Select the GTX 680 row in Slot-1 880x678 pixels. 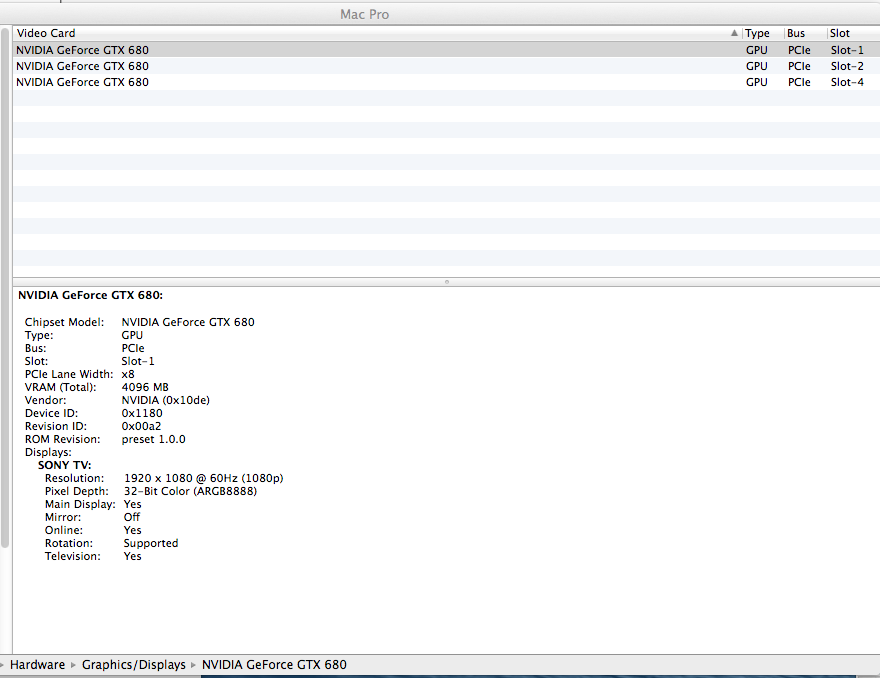pos(447,50)
